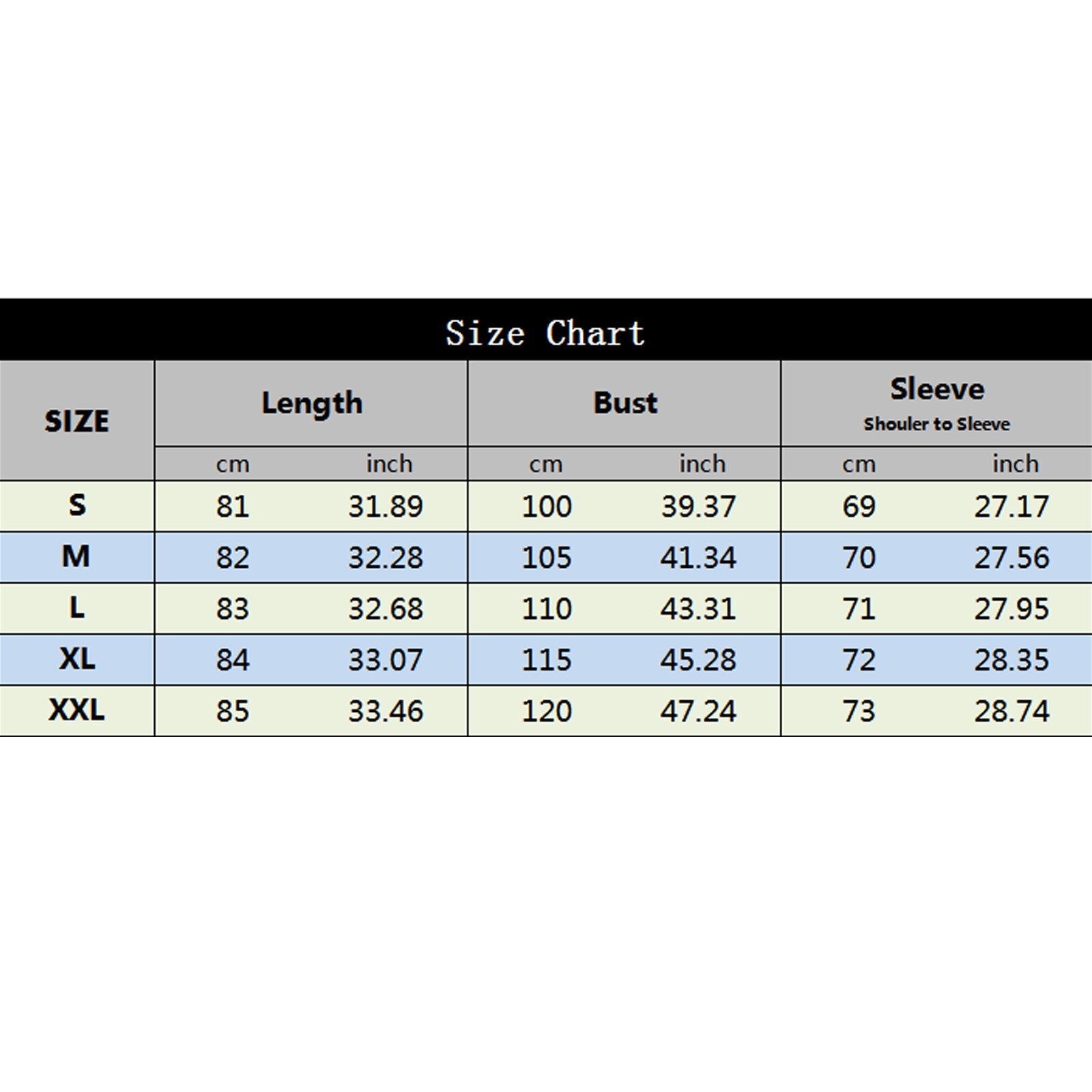Select the M size row label

[x=76, y=556]
